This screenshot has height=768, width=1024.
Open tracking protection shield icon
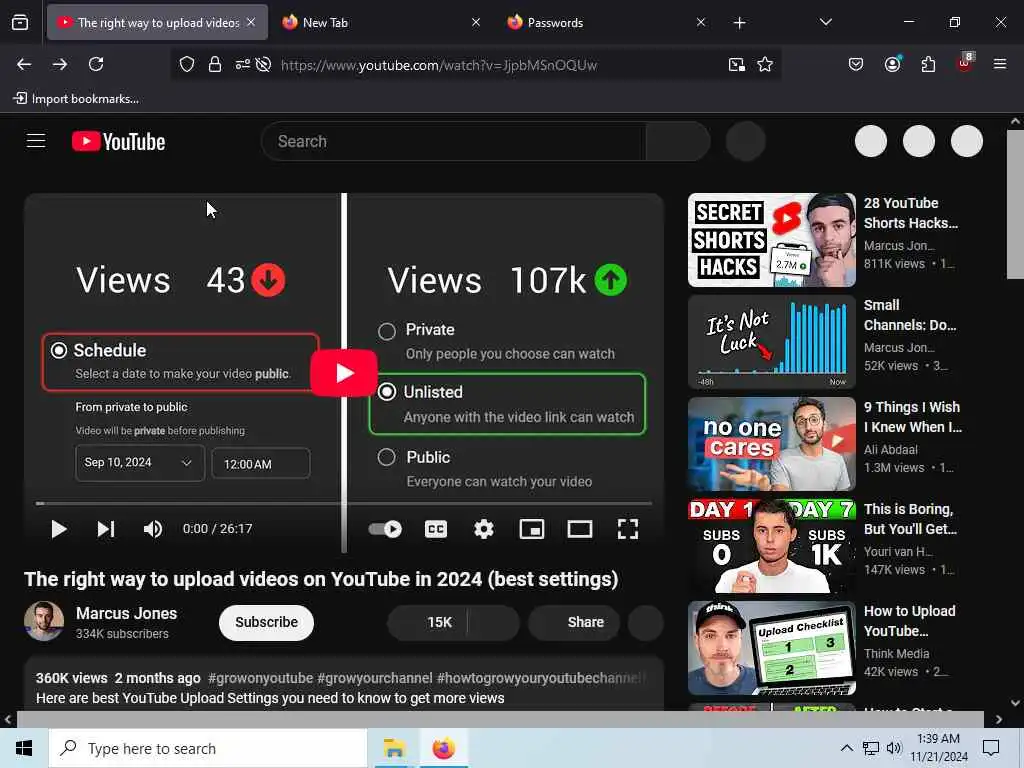[x=187, y=65]
